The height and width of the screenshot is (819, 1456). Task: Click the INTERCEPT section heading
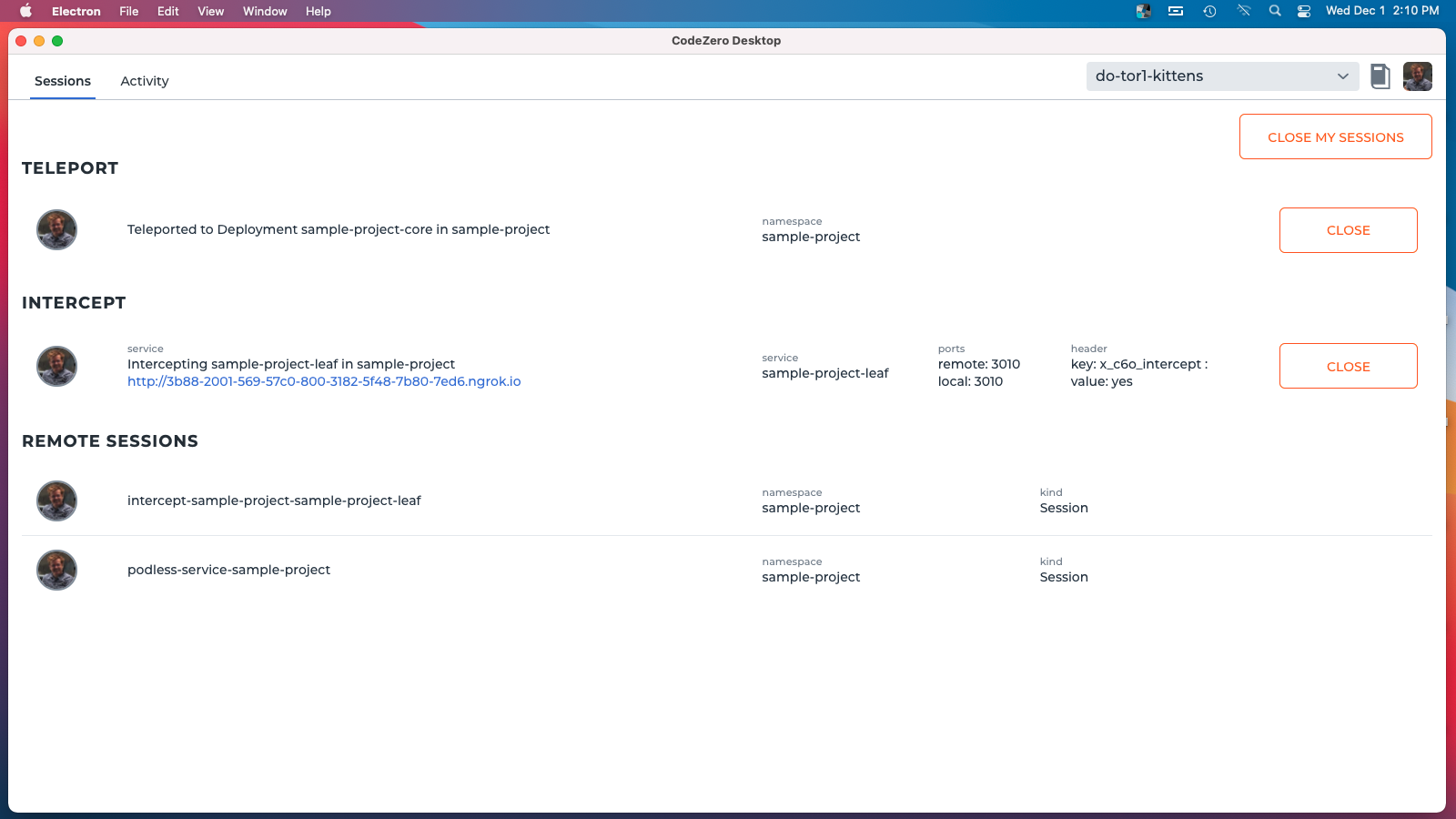coord(74,303)
